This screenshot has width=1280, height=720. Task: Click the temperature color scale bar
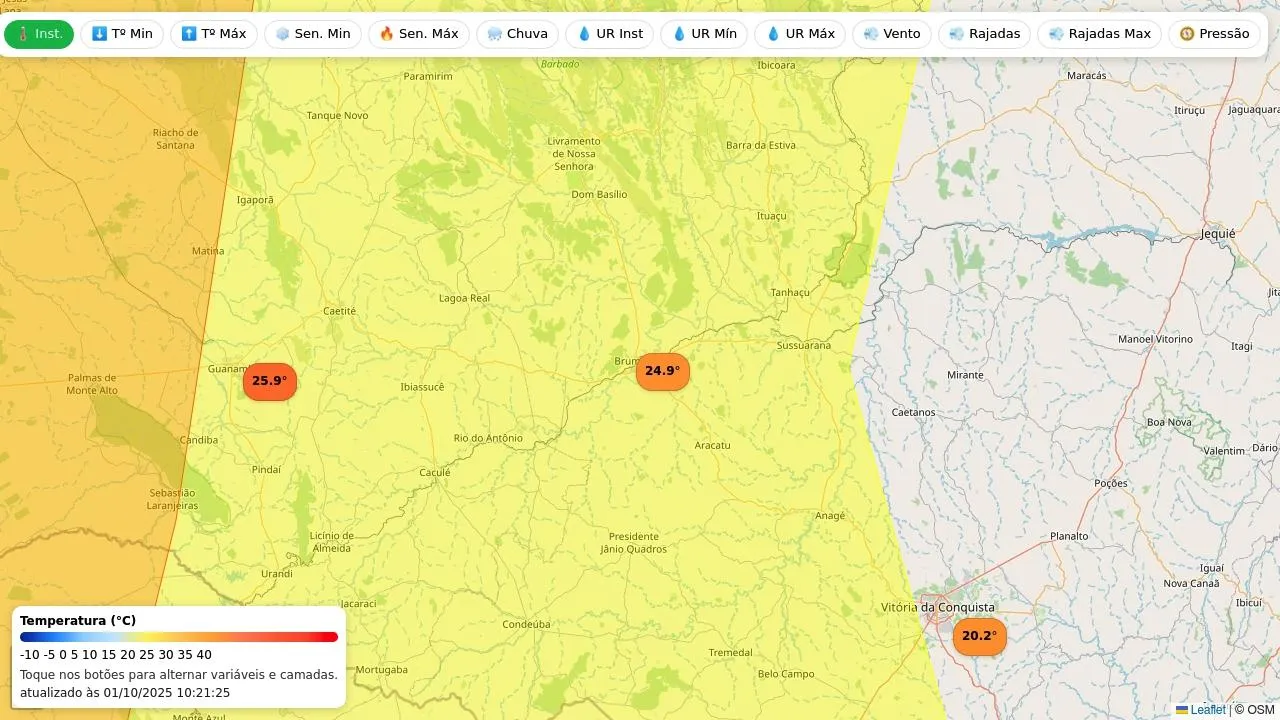click(179, 637)
